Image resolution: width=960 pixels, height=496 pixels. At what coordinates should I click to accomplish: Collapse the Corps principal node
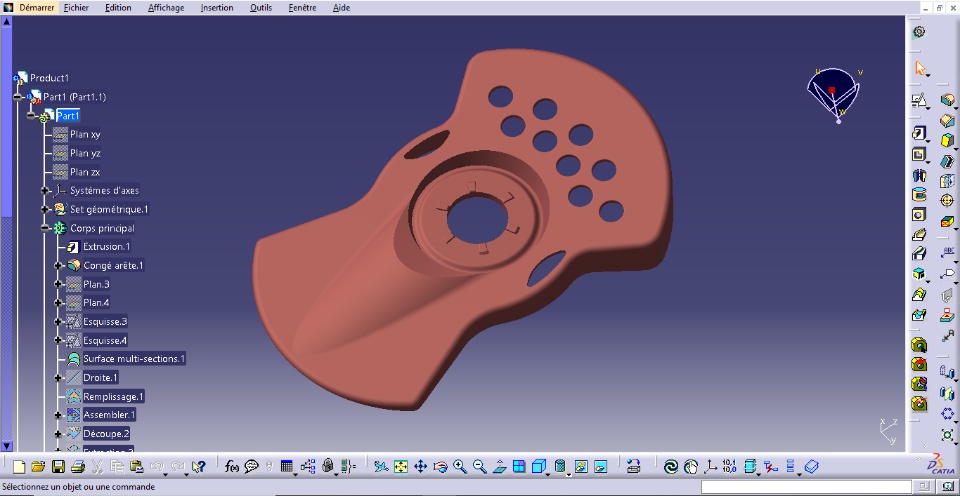[x=45, y=228]
